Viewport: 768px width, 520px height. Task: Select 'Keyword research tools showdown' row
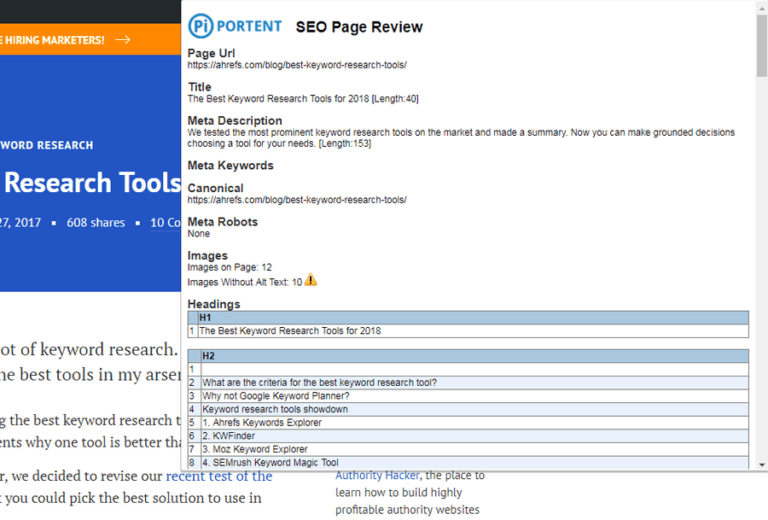pos(275,409)
